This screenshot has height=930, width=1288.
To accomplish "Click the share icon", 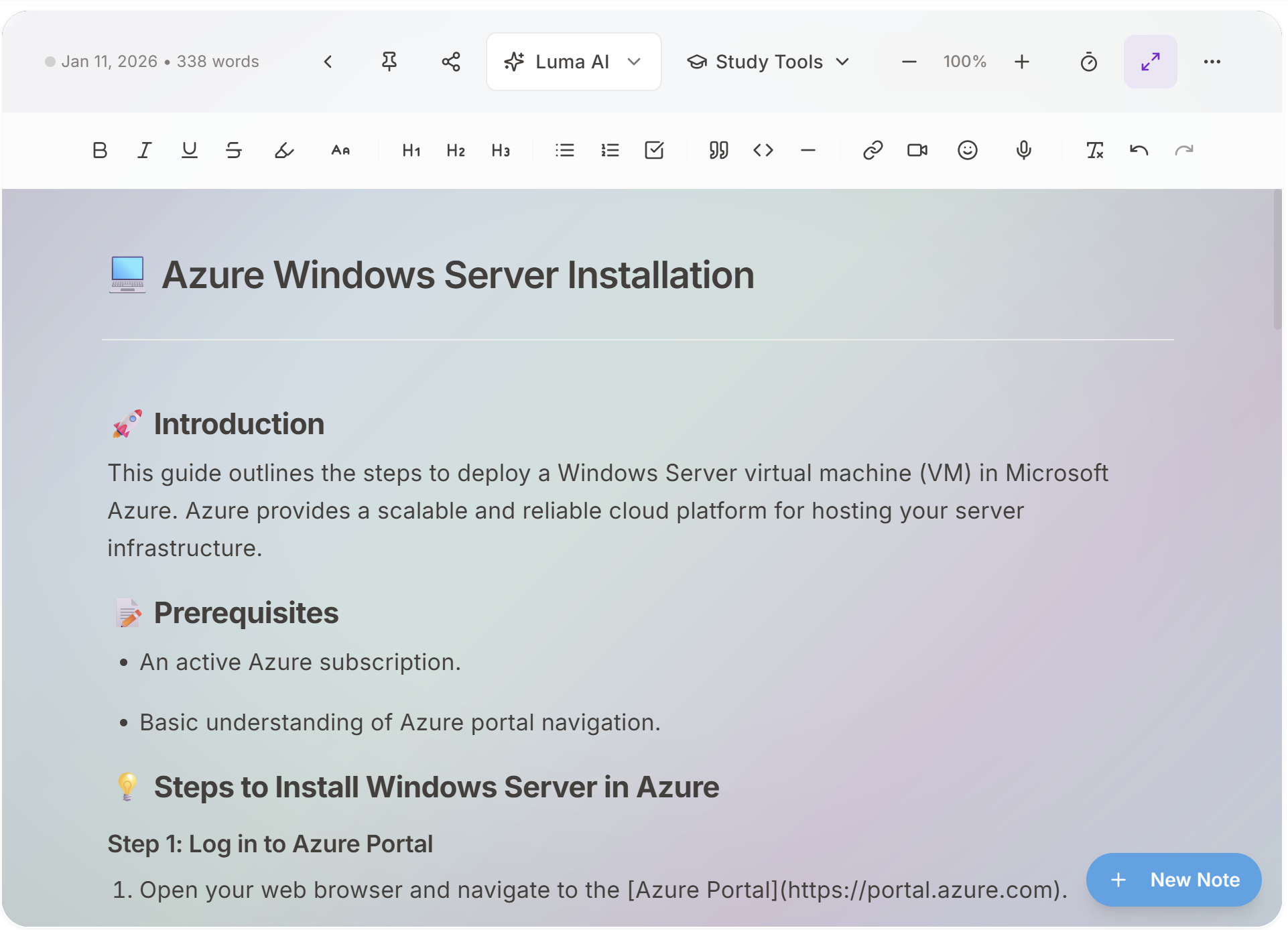I will (x=451, y=62).
